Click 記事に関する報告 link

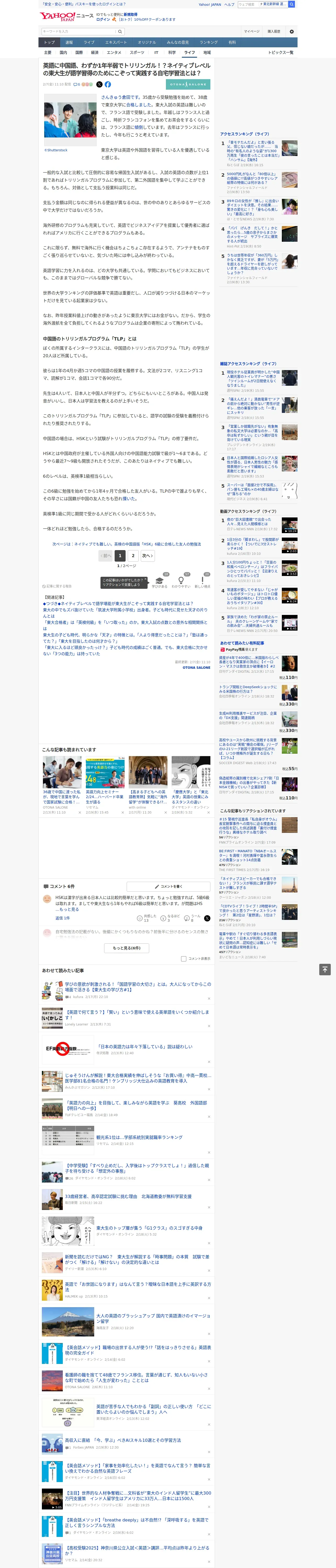[57, 586]
